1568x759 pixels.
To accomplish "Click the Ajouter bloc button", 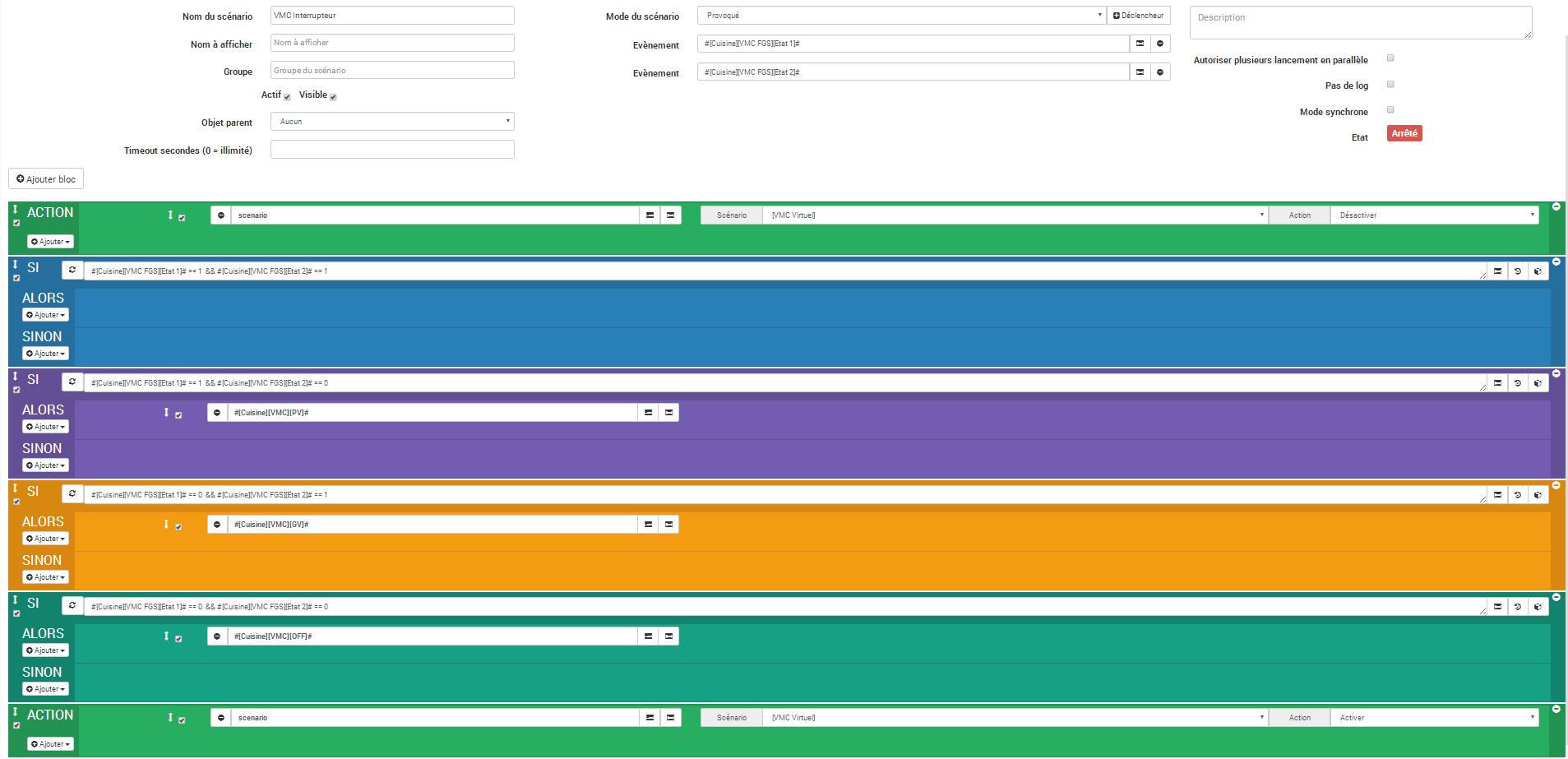I will 46,179.
